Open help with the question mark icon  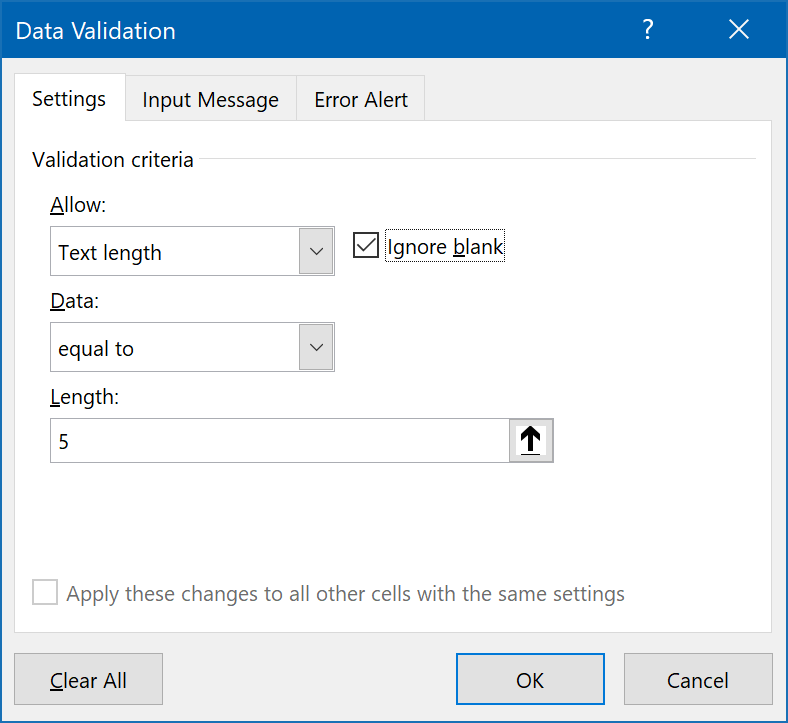[x=648, y=30]
